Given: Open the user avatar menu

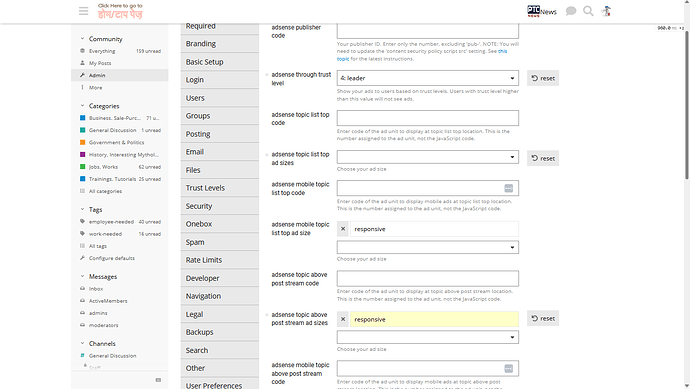Looking at the screenshot, I should 606,11.
